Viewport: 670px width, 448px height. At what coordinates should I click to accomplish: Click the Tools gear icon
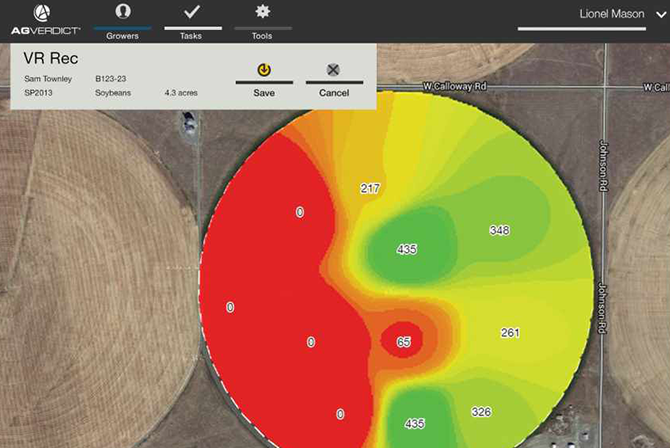click(262, 11)
